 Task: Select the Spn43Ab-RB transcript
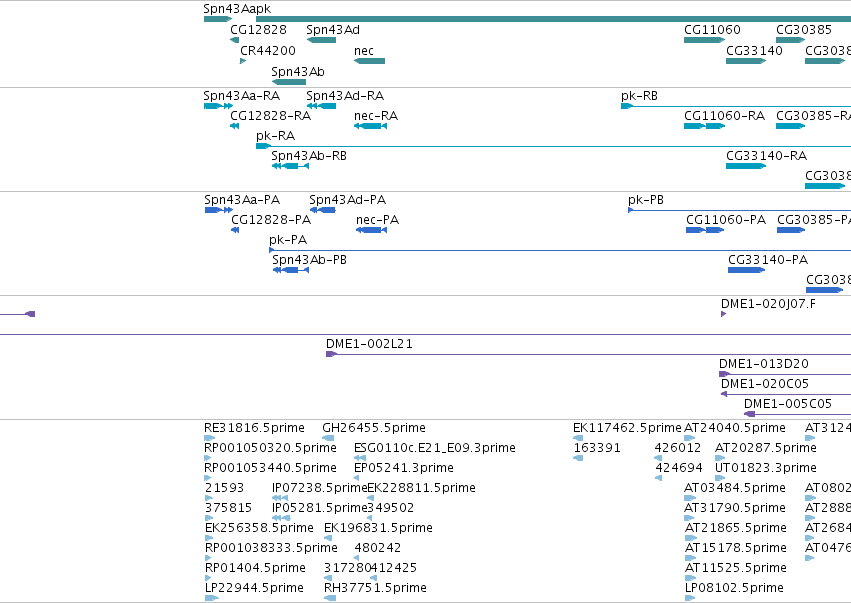(290, 166)
